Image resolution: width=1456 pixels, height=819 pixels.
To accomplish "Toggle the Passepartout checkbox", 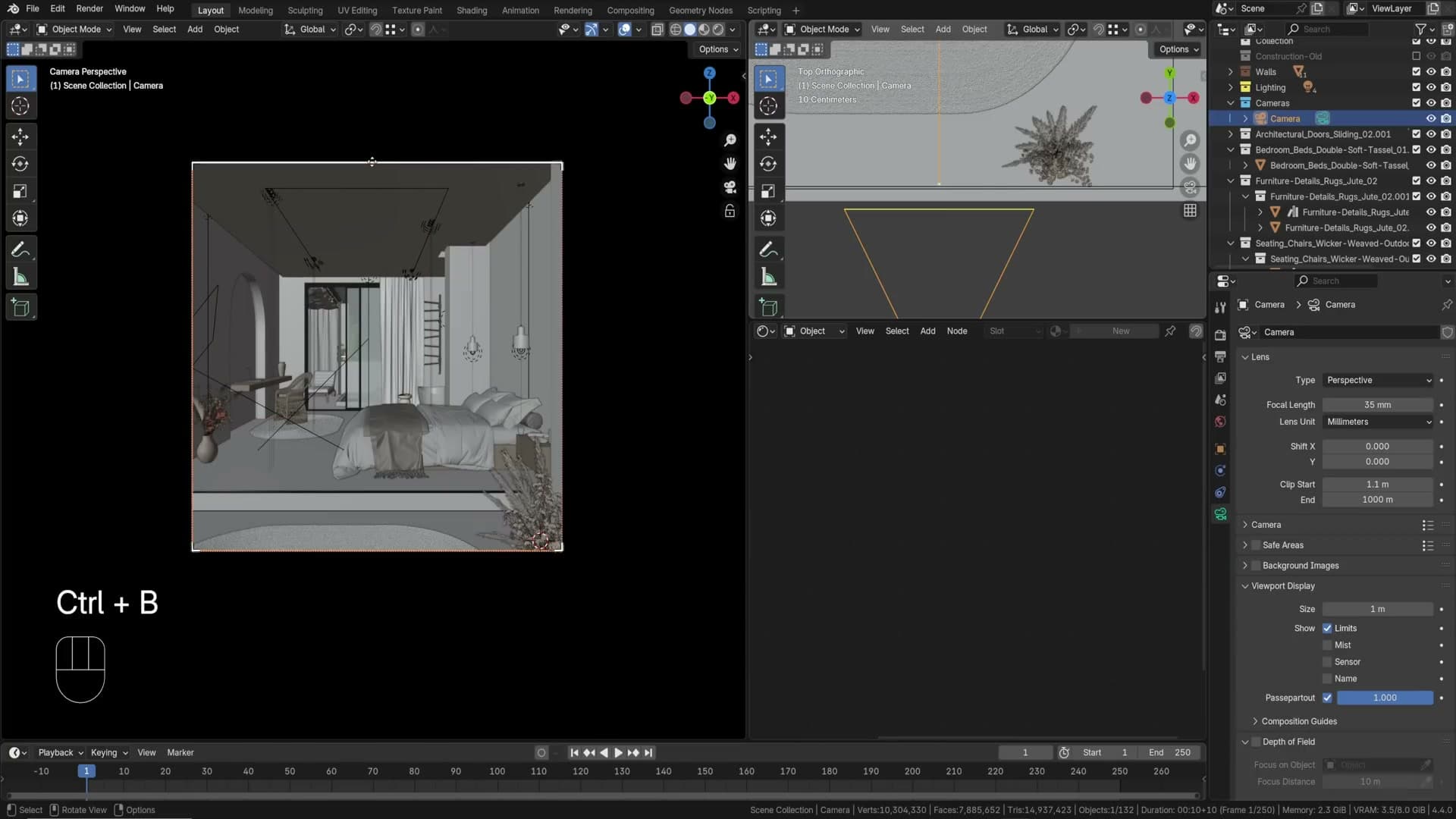I will [x=1327, y=698].
